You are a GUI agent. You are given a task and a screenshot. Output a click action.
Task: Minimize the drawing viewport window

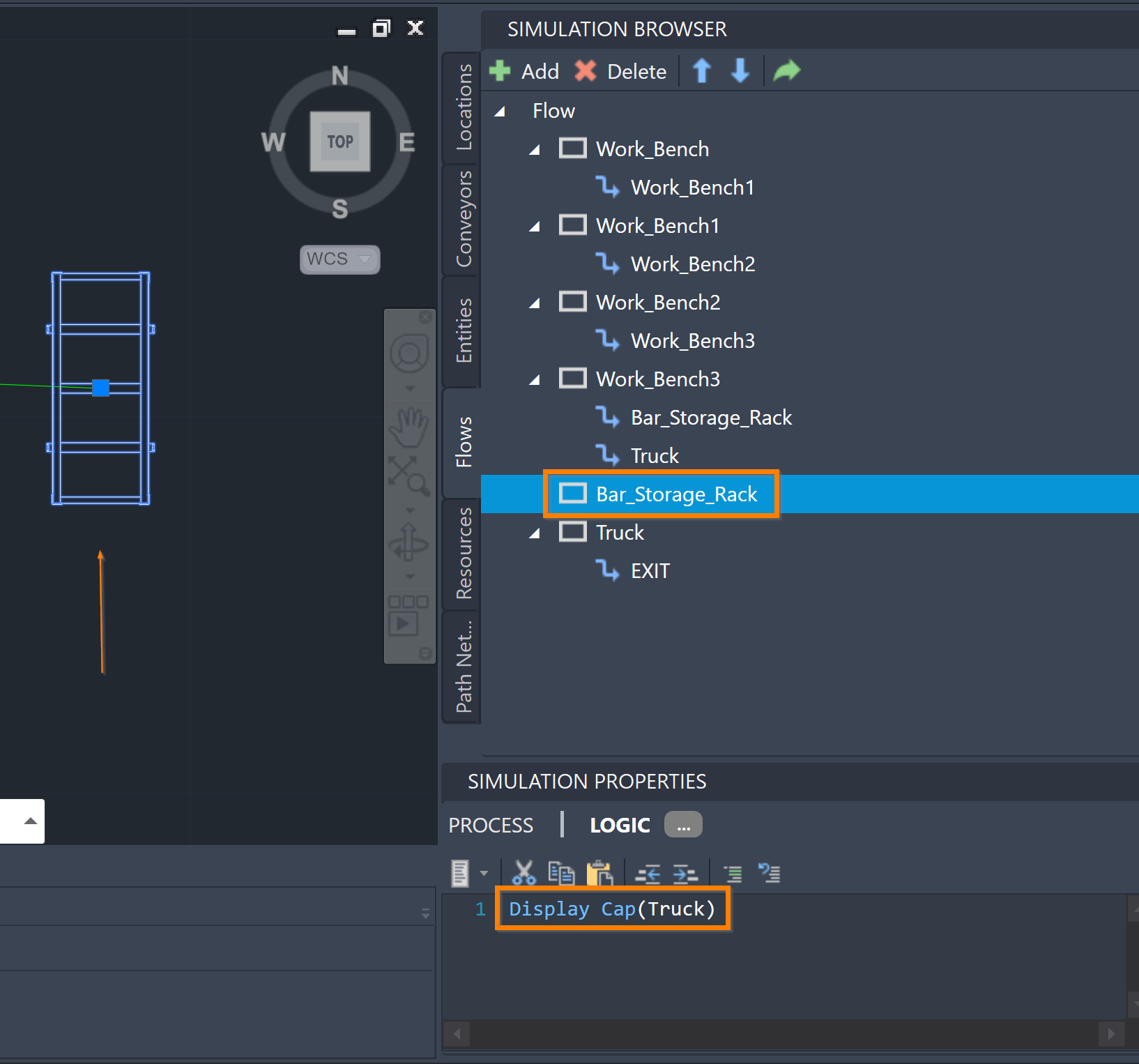point(346,31)
